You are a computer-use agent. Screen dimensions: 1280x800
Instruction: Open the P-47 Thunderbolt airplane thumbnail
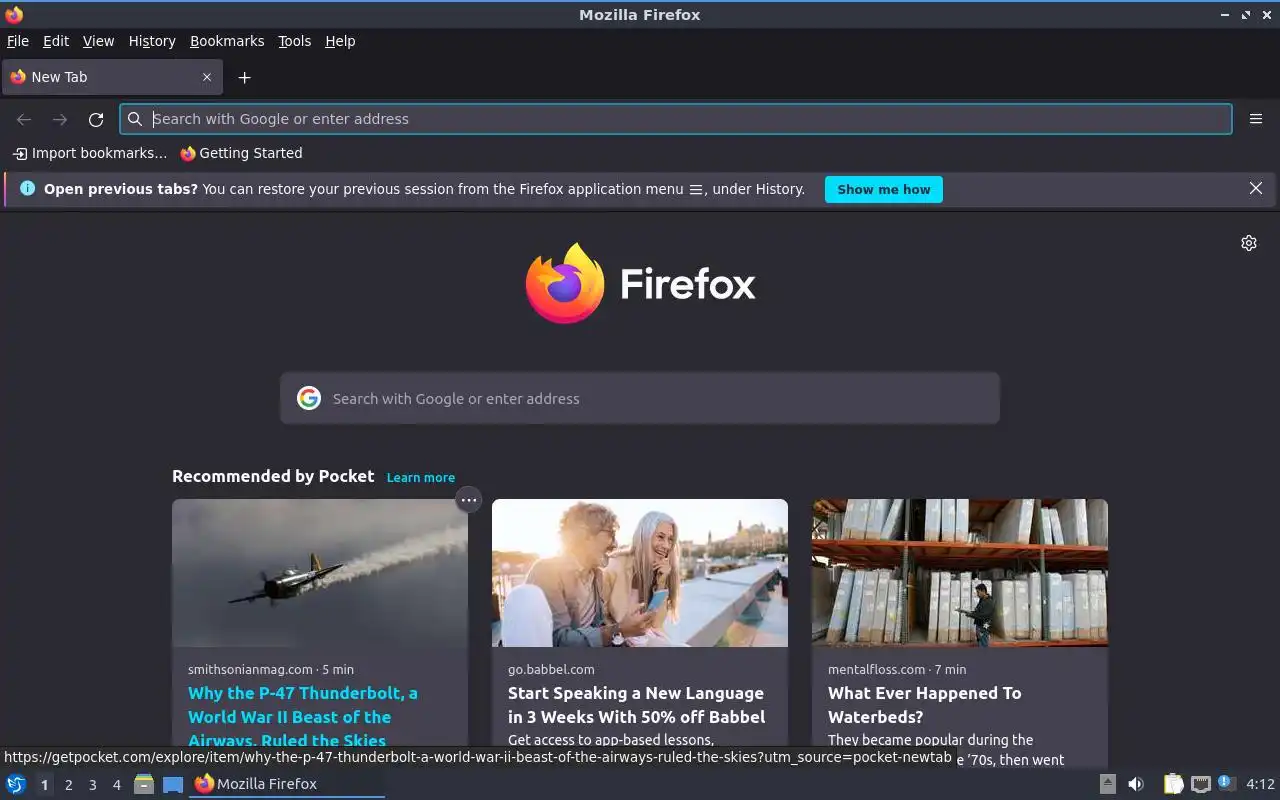coord(320,573)
